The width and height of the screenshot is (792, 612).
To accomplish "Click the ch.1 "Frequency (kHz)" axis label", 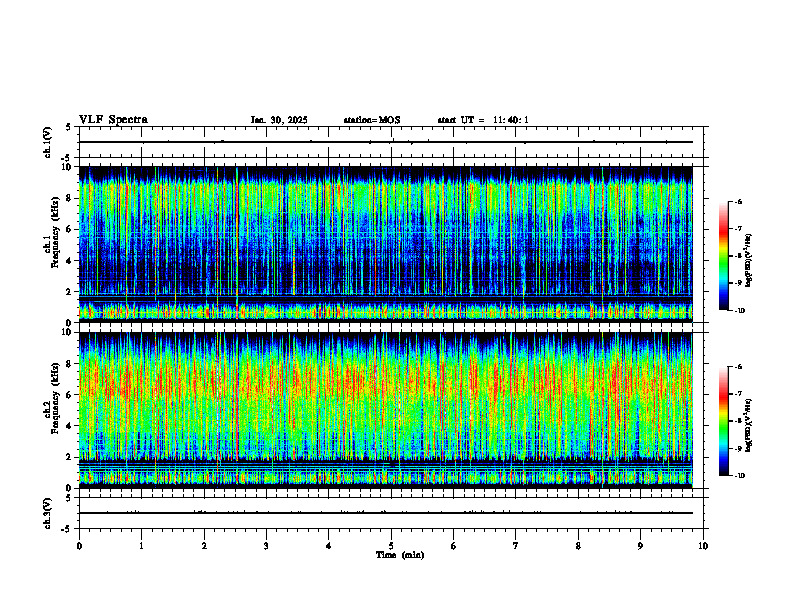I will click(x=56, y=232).
